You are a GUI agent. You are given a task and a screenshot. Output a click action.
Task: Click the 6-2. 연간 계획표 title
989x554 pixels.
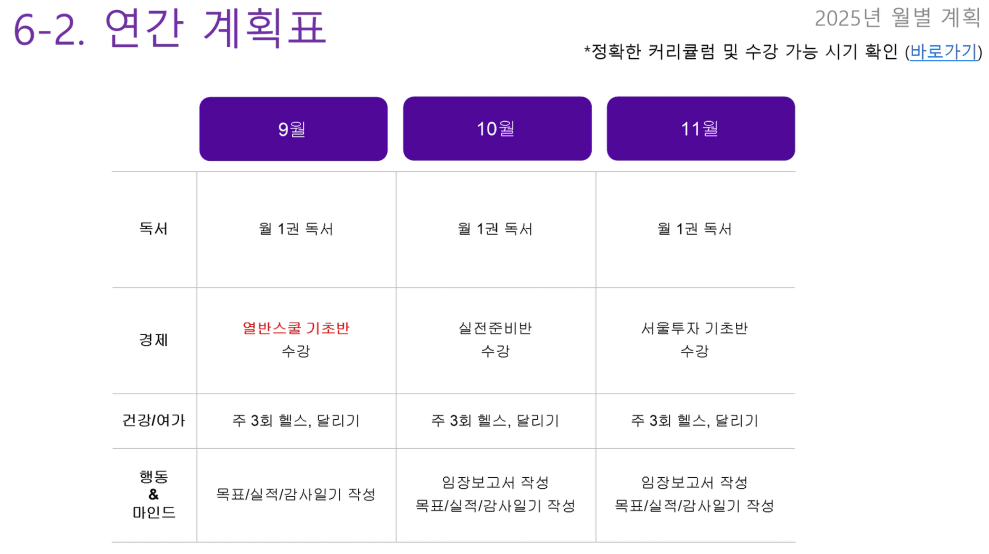coord(170,28)
